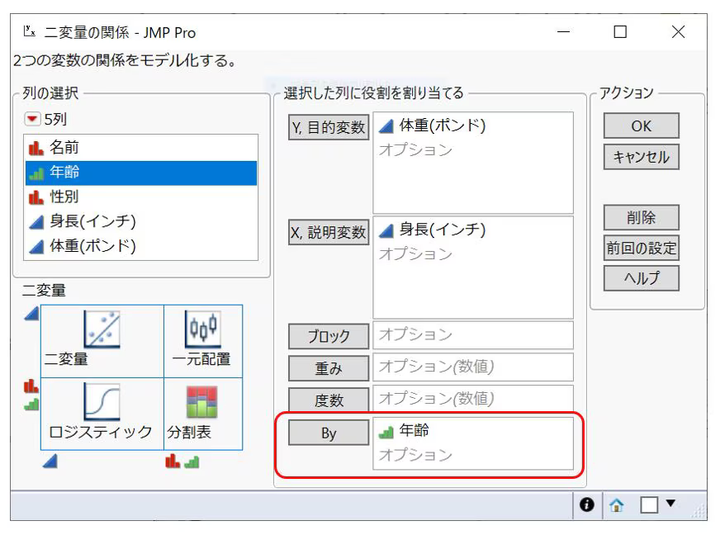Screen dimensions: 720x535
Task: Select the 名前 column in the list
Action: 141,148
